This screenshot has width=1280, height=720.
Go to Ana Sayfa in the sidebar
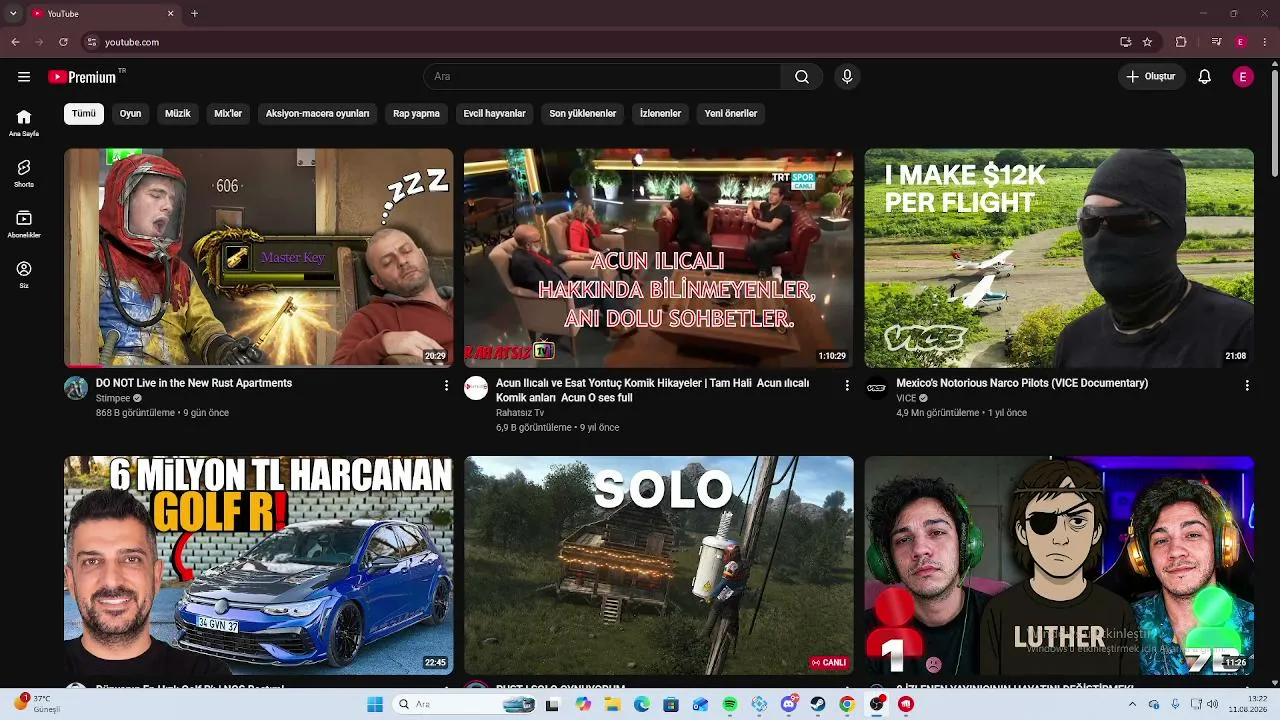pyautogui.click(x=24, y=123)
